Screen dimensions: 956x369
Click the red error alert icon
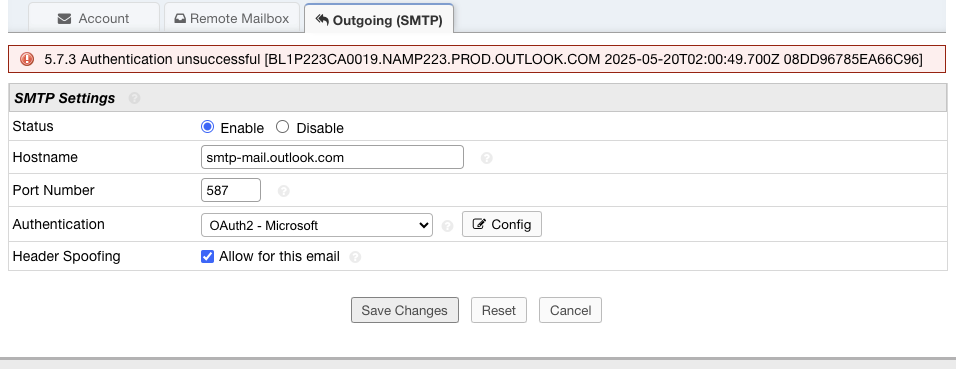click(27, 59)
